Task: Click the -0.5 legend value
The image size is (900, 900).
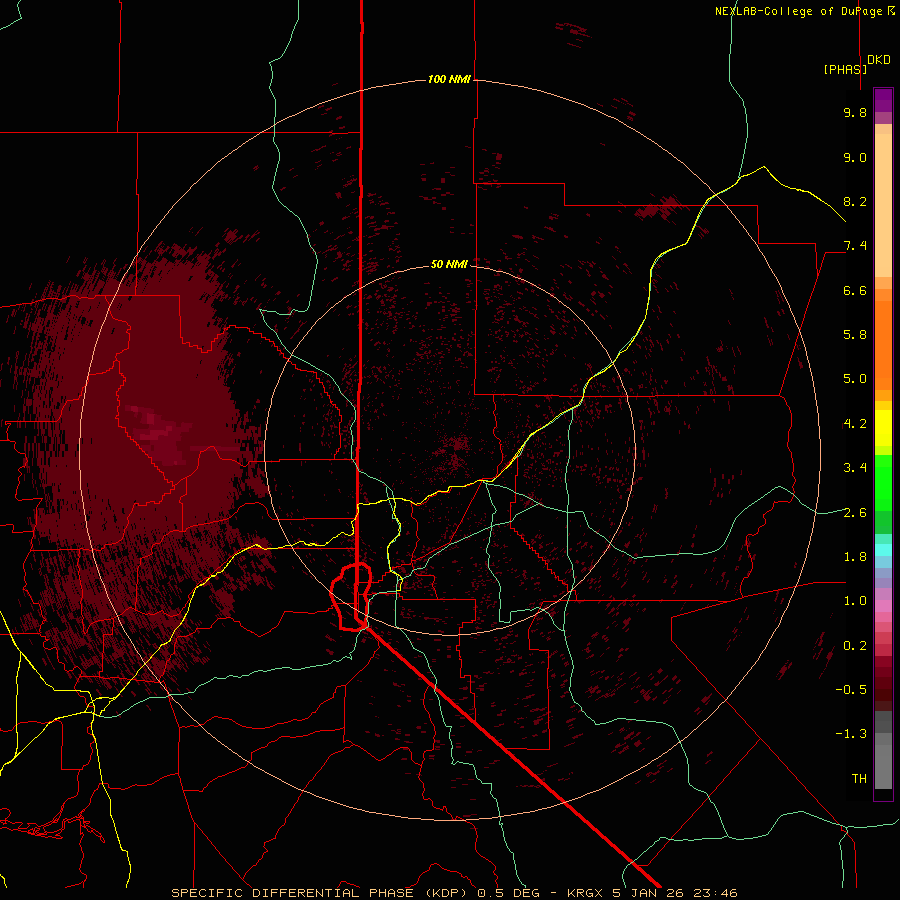Action: 851,690
